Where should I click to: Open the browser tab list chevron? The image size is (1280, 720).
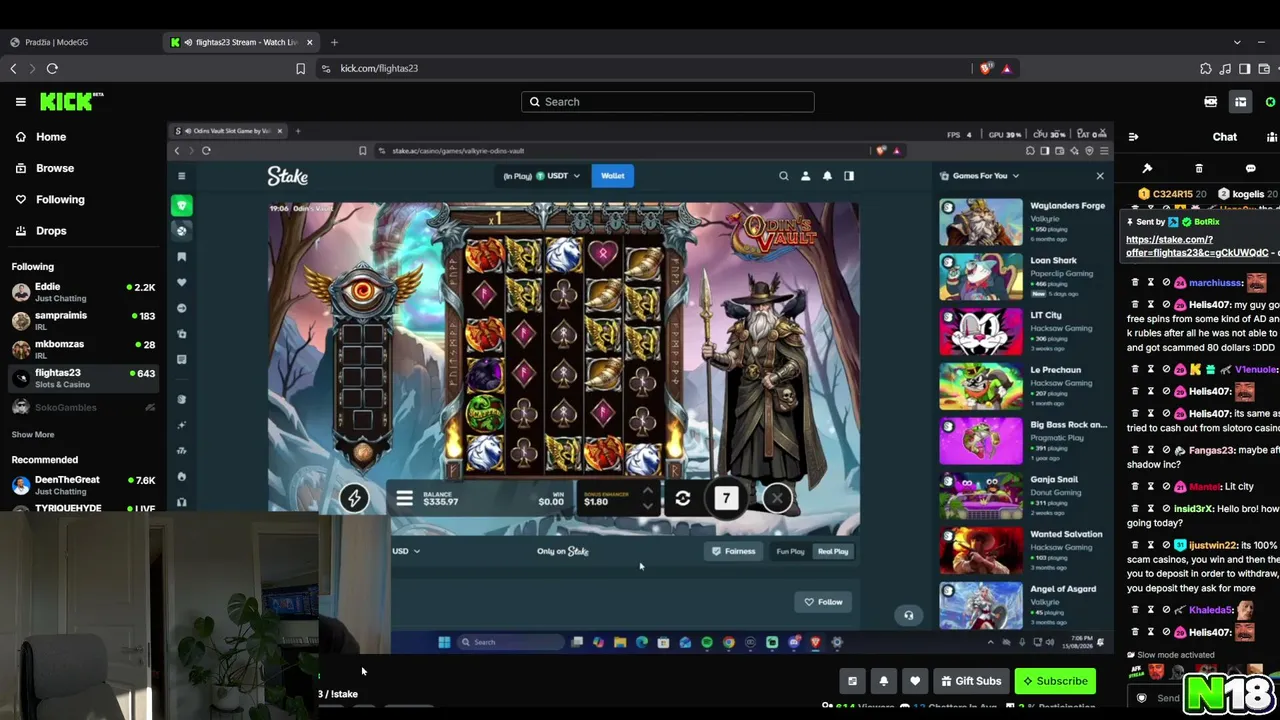point(1237,42)
